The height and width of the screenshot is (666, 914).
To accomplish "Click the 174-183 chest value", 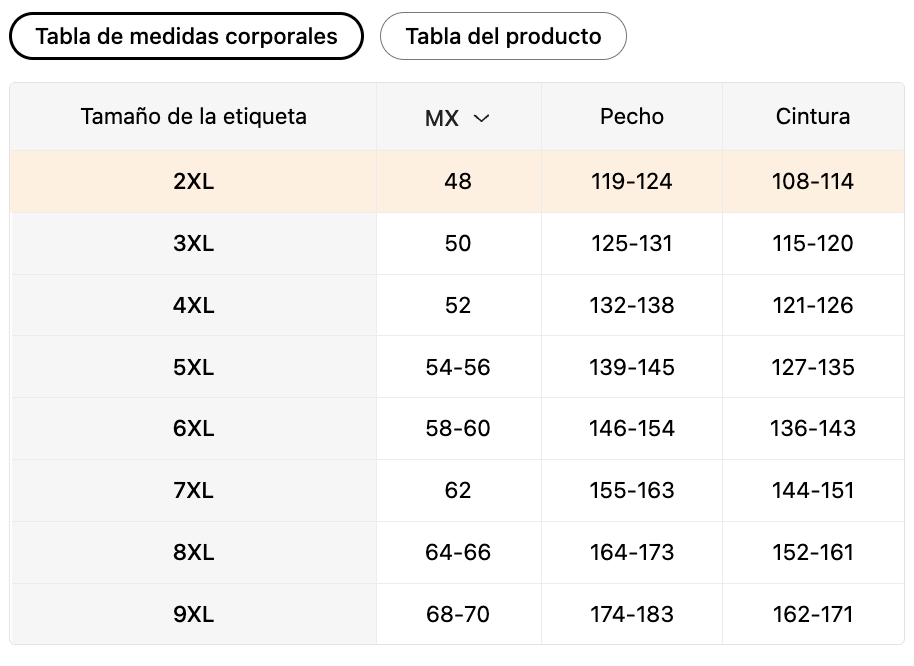I will (x=632, y=615).
